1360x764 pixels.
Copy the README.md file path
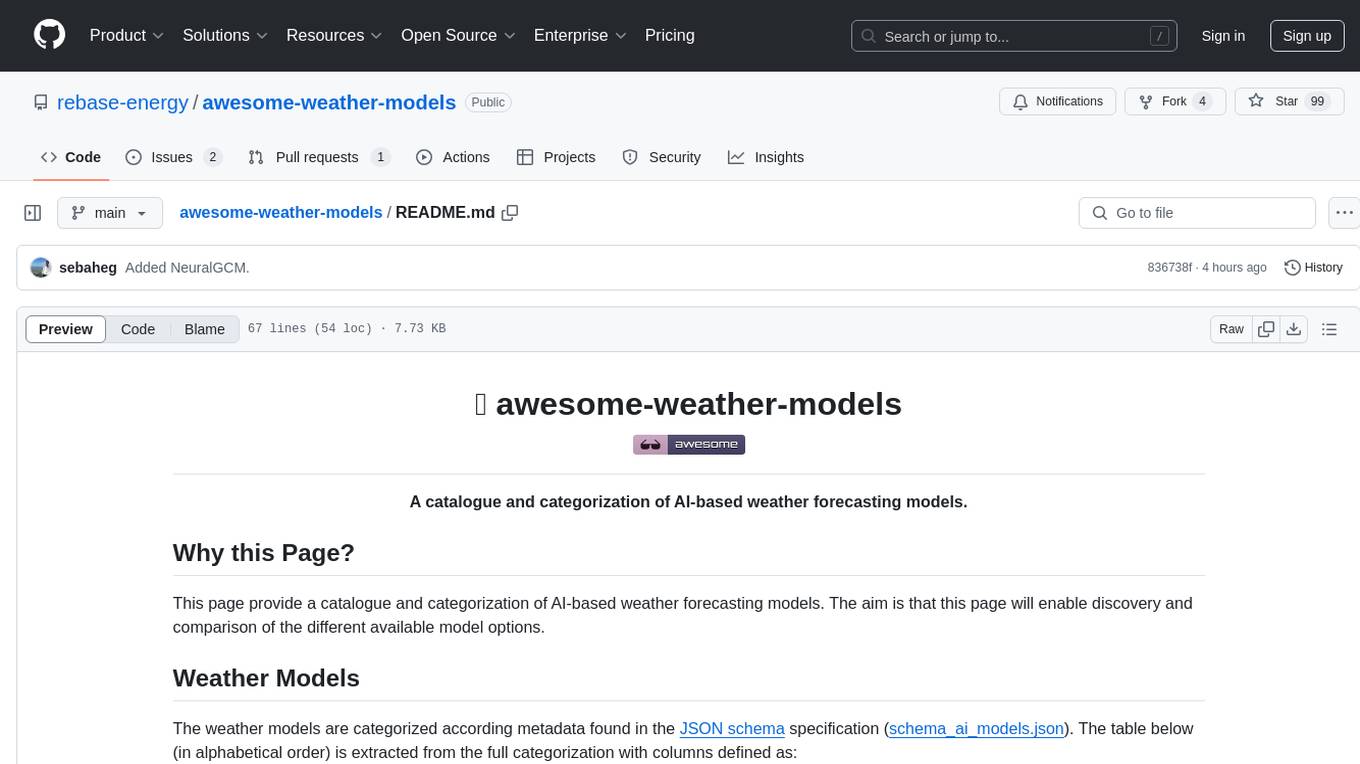coord(510,213)
